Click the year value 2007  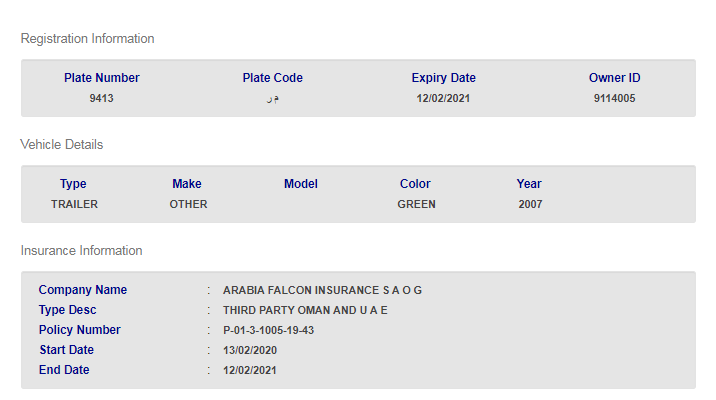click(x=530, y=204)
